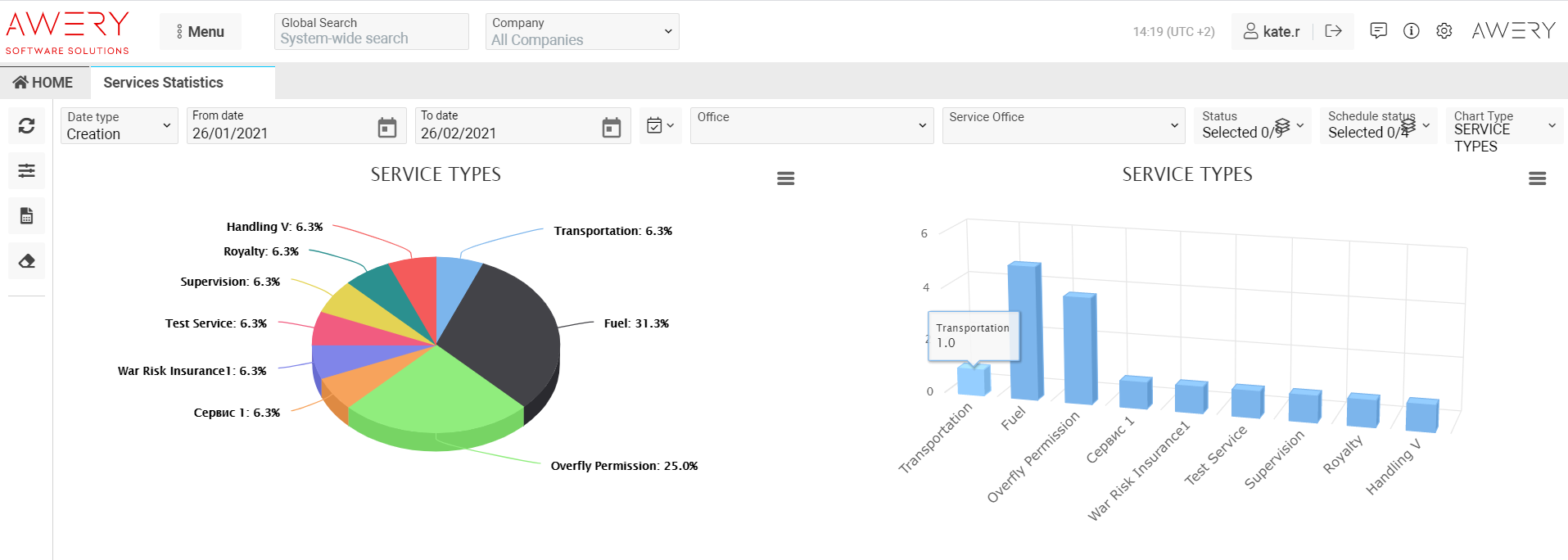Open the filter sliders icon in sidebar
Image resolution: width=1568 pixels, height=560 pixels.
pos(26,170)
